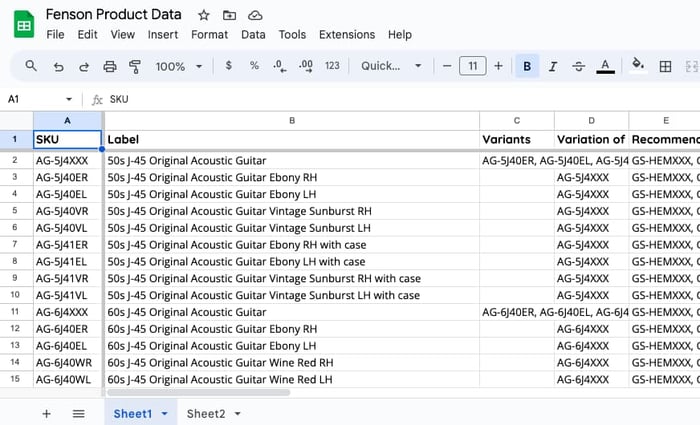Toggle strikethrough formatting

pyautogui.click(x=579, y=66)
